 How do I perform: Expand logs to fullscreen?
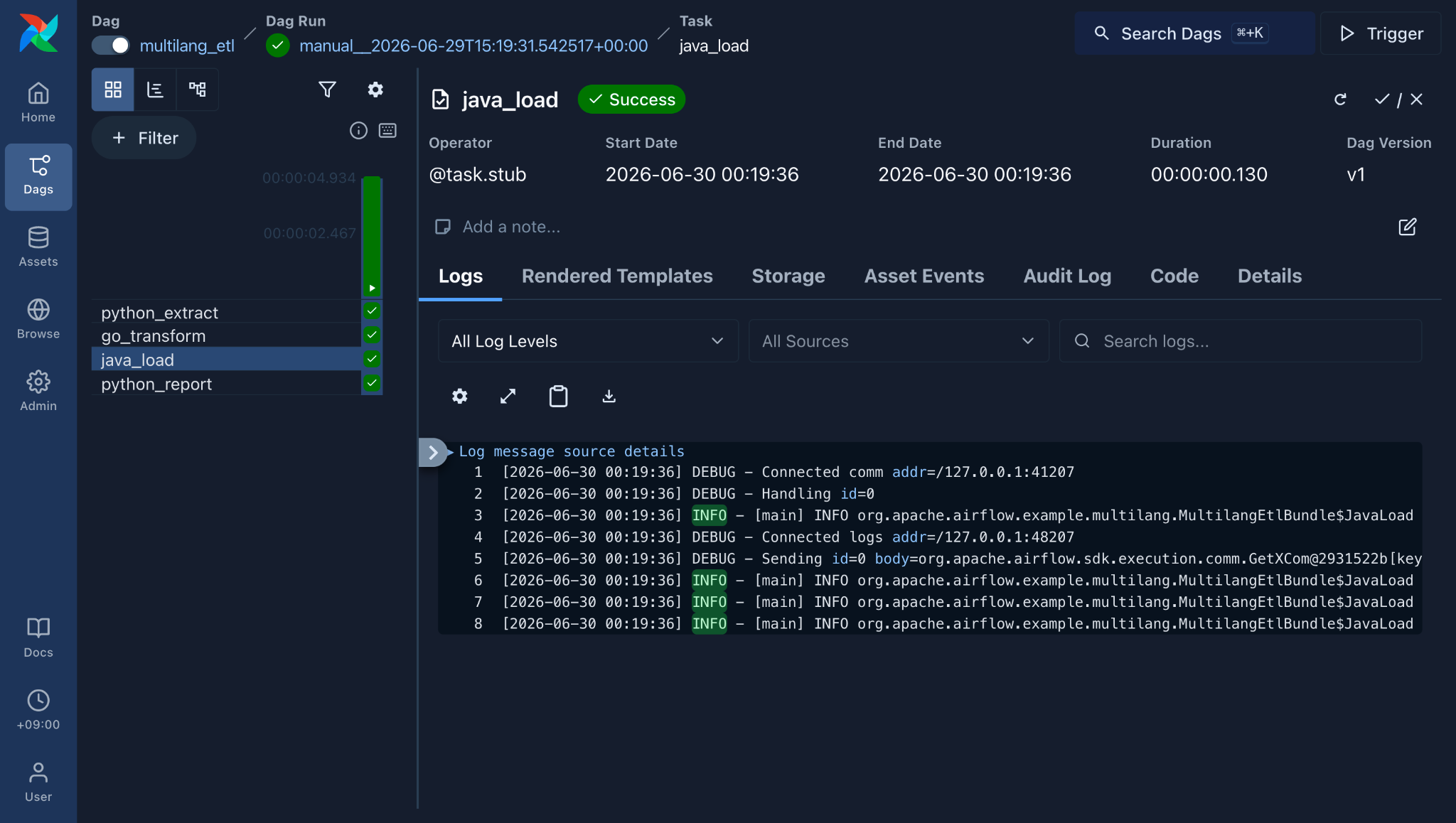[x=508, y=396]
